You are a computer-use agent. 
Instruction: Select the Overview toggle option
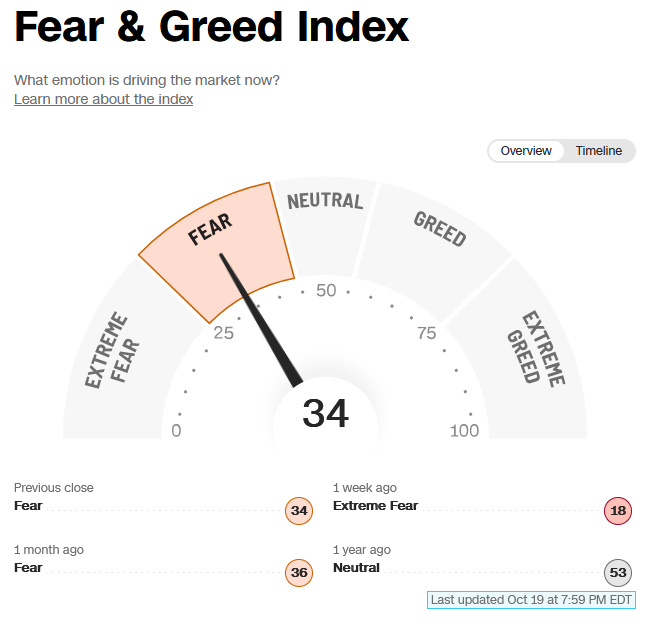click(526, 151)
